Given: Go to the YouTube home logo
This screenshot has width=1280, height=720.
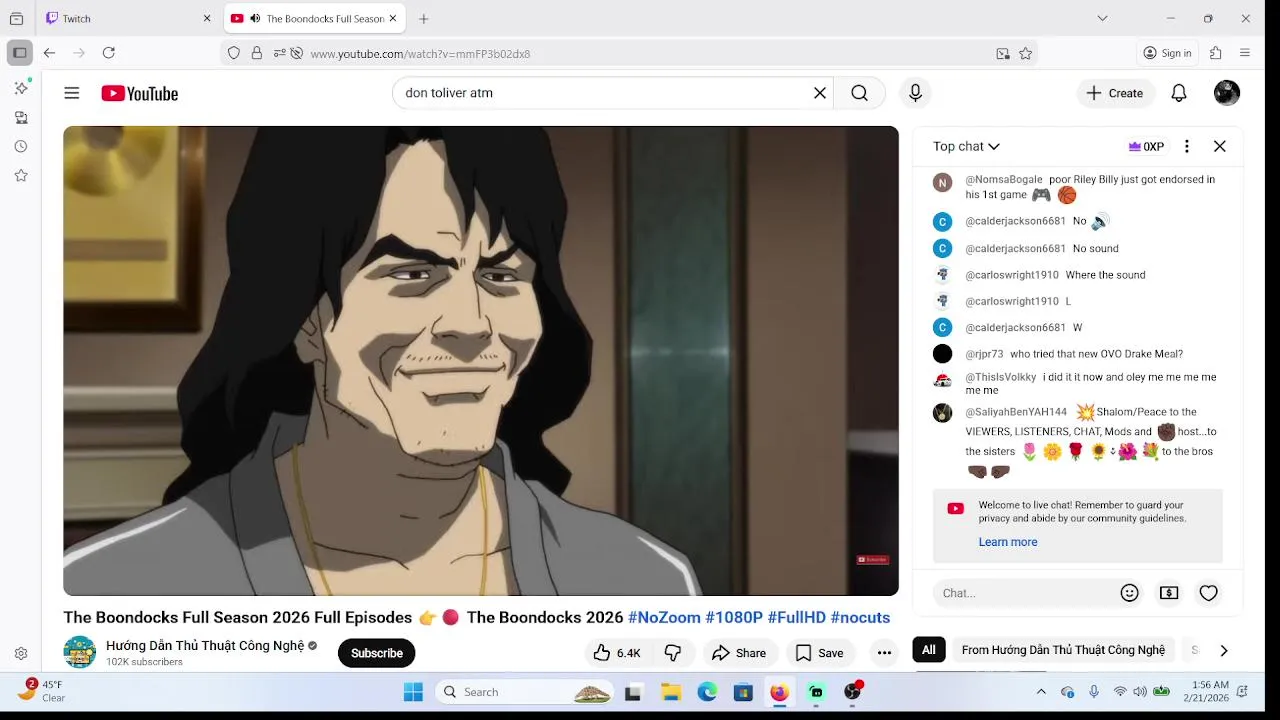Looking at the screenshot, I should pos(139,93).
